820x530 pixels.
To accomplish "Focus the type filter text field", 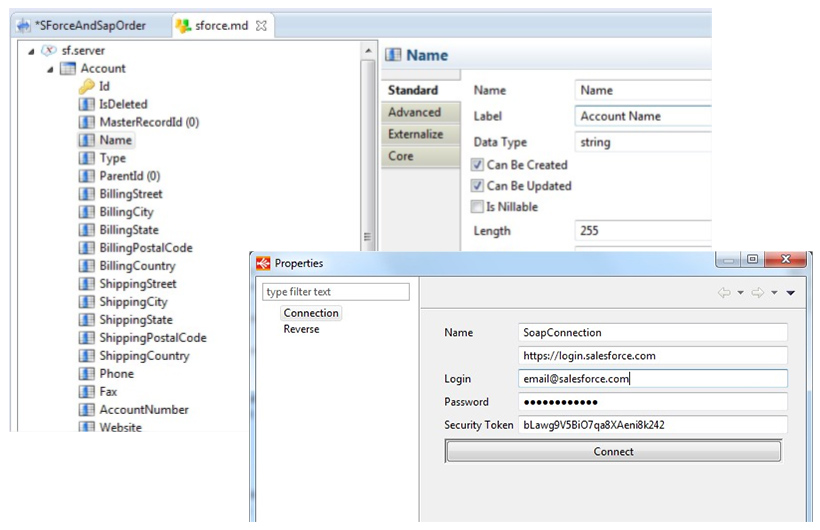I will click(x=336, y=292).
